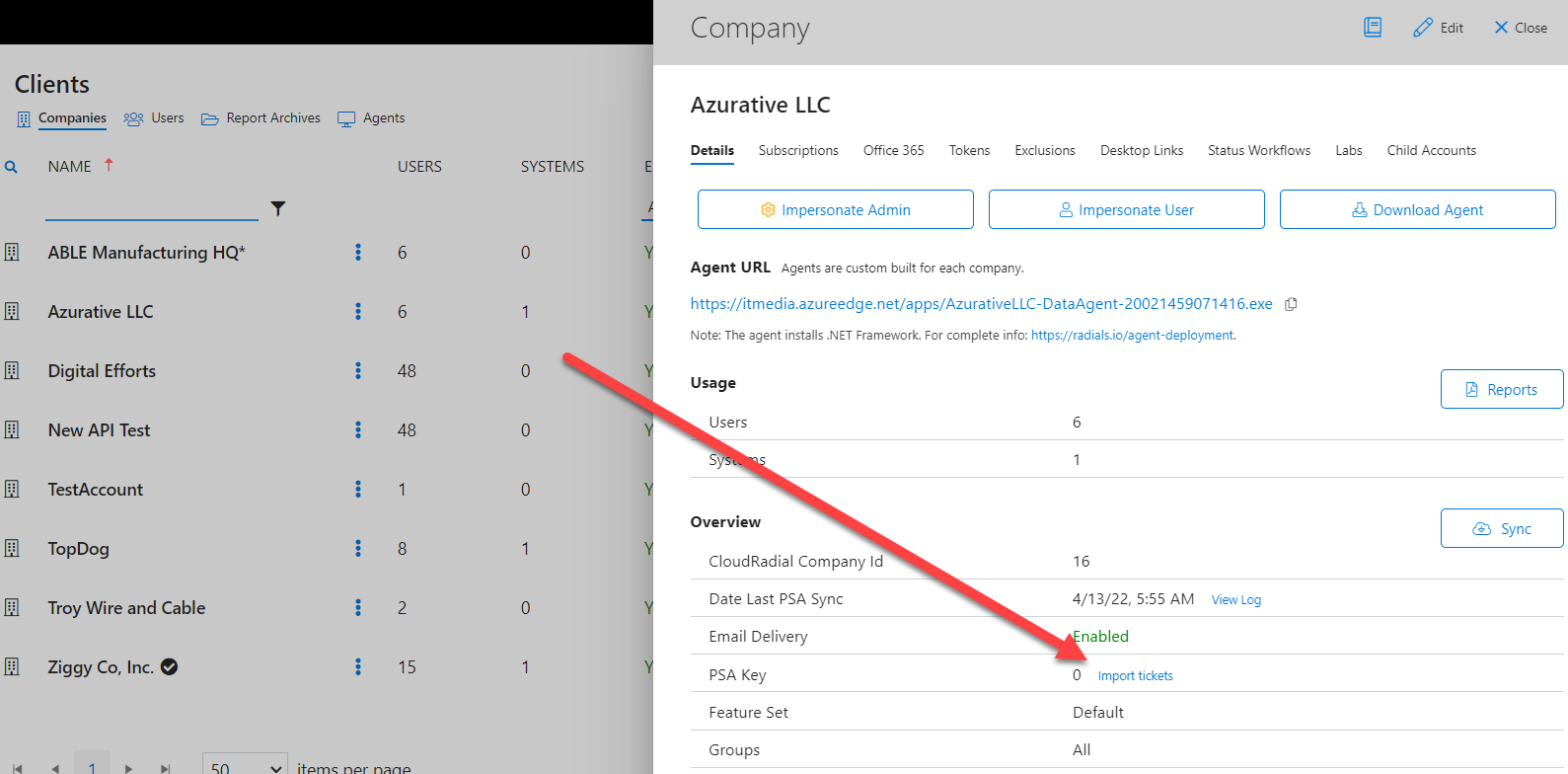
Task: Open the Status Workflows tab
Action: click(1259, 151)
